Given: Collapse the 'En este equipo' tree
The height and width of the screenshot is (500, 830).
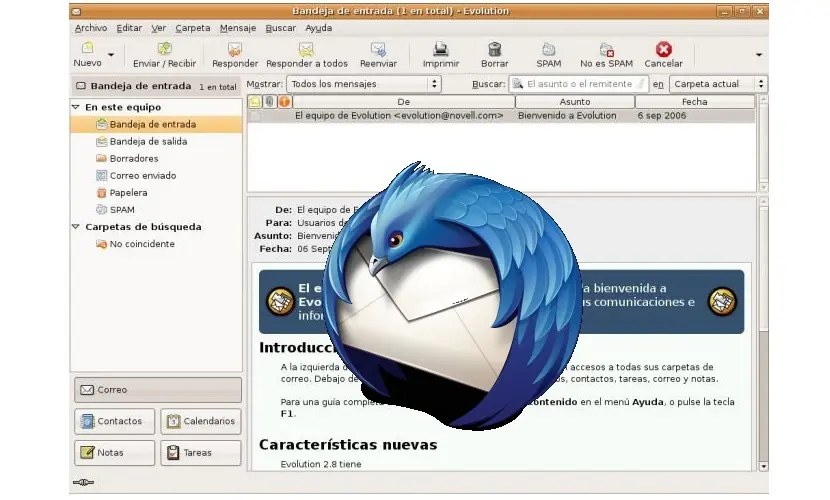Looking at the screenshot, I should coord(76,107).
